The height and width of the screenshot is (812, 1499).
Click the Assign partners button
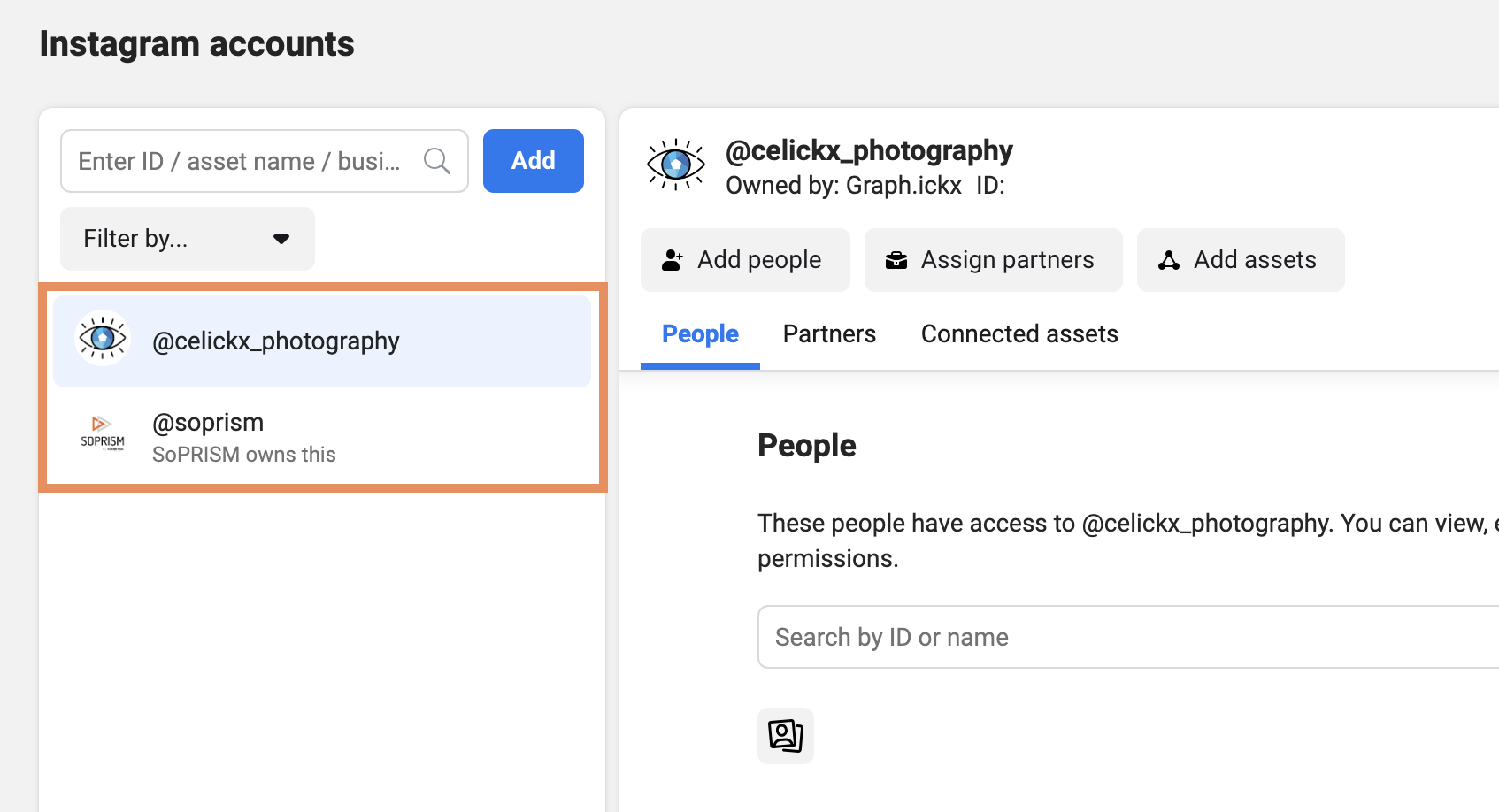click(x=994, y=260)
